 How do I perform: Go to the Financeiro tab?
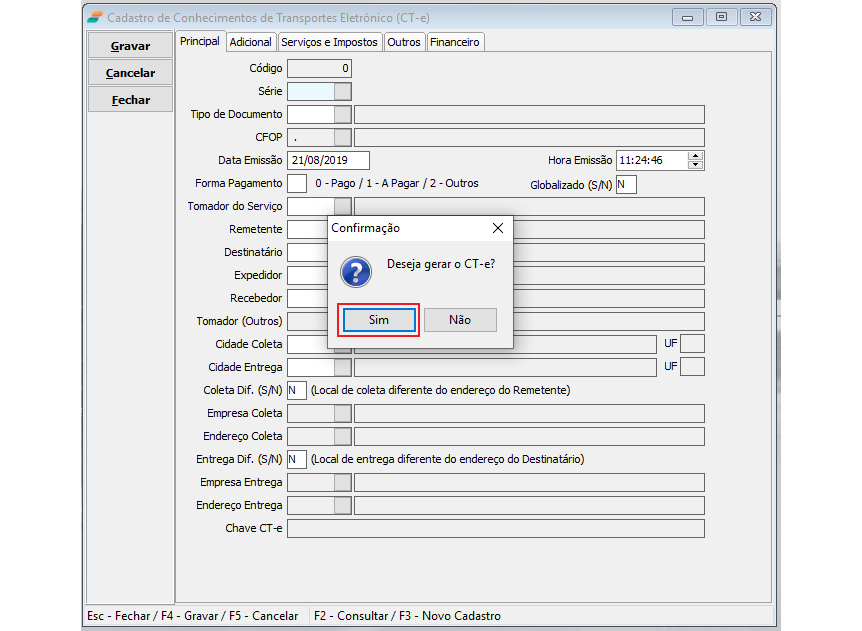[x=455, y=42]
